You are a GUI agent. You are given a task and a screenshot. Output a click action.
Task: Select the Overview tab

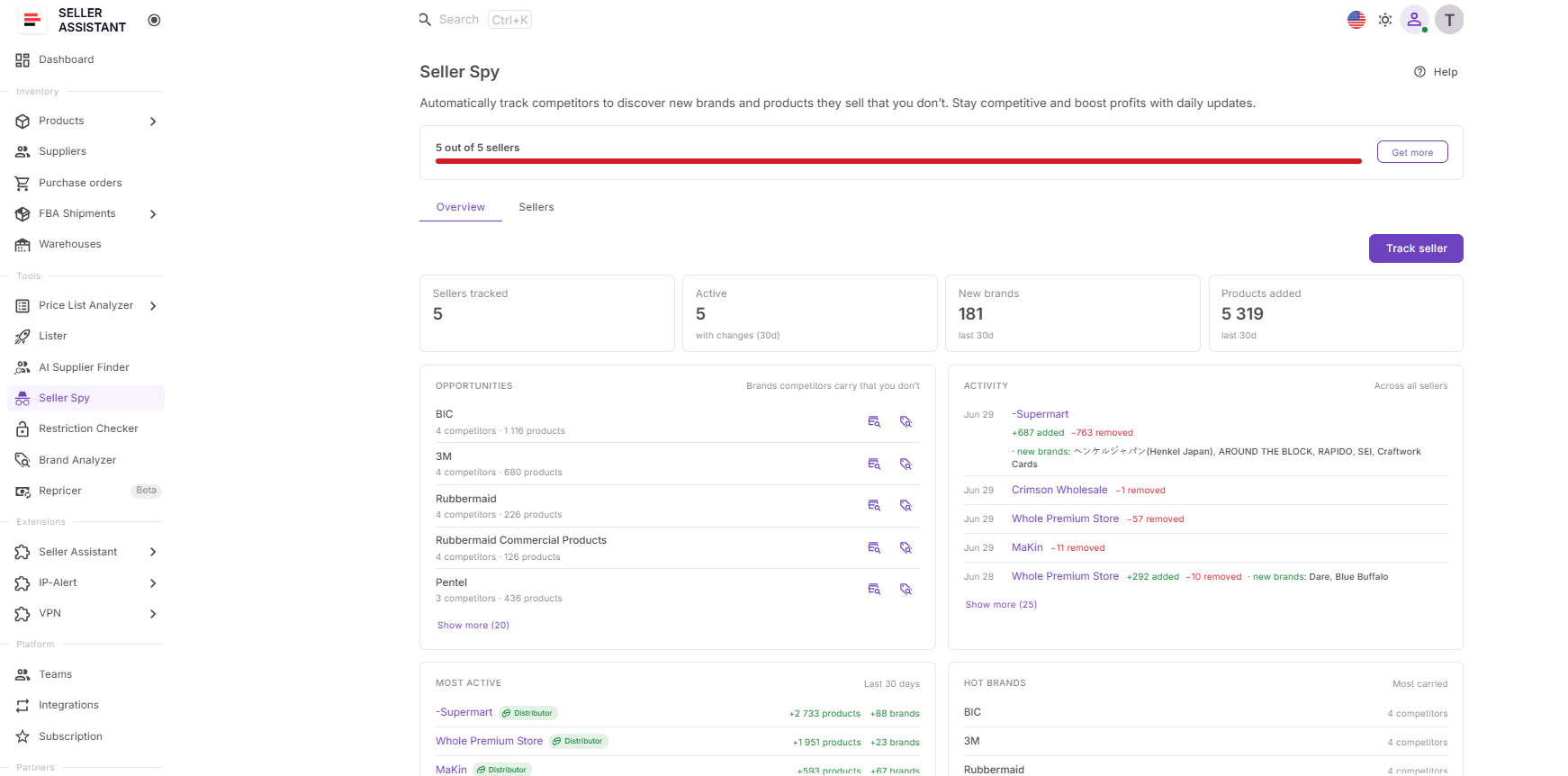click(x=461, y=207)
